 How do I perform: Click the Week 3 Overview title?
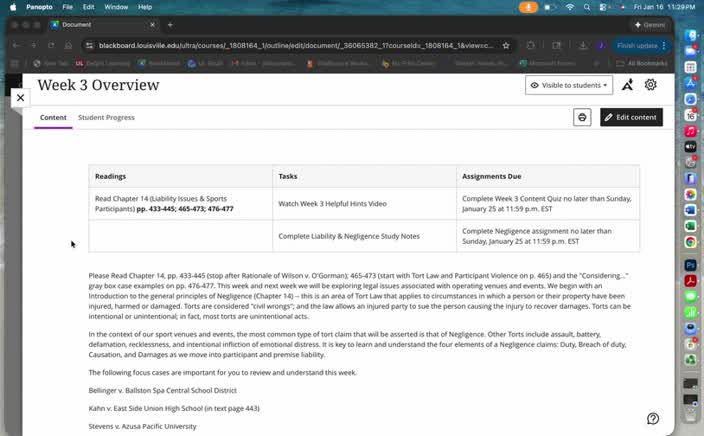[98, 85]
